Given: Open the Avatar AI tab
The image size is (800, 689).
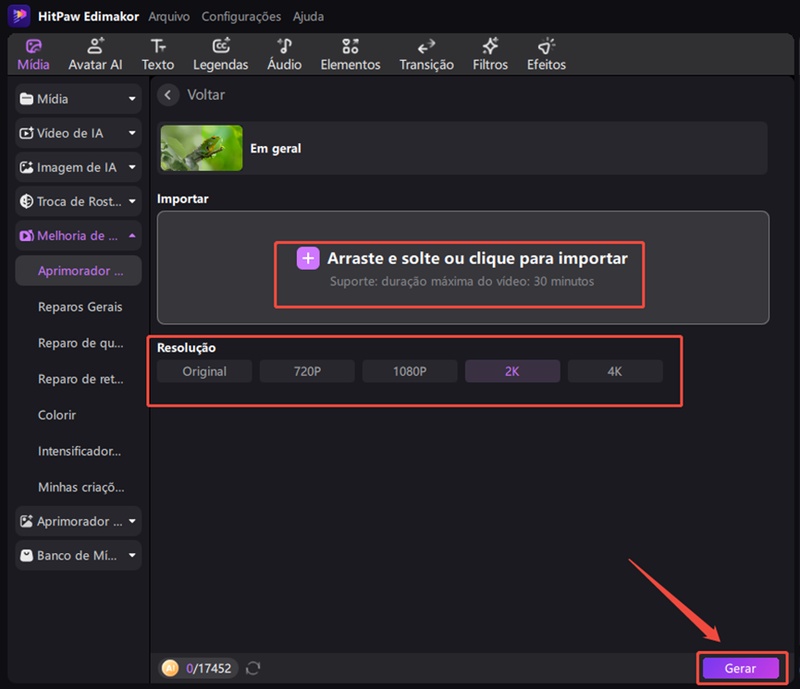Looking at the screenshot, I should point(95,55).
